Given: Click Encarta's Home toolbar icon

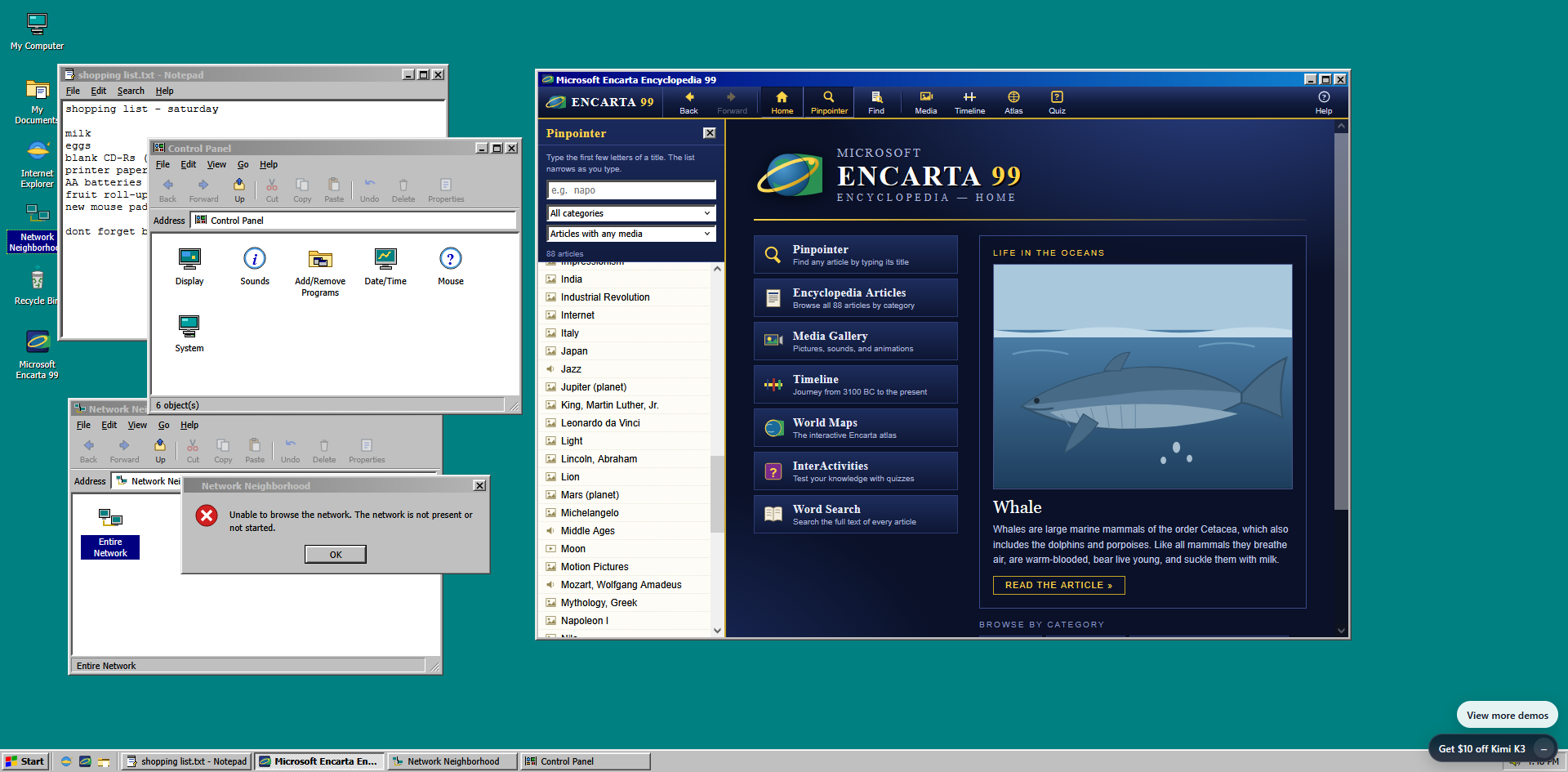Looking at the screenshot, I should (782, 103).
